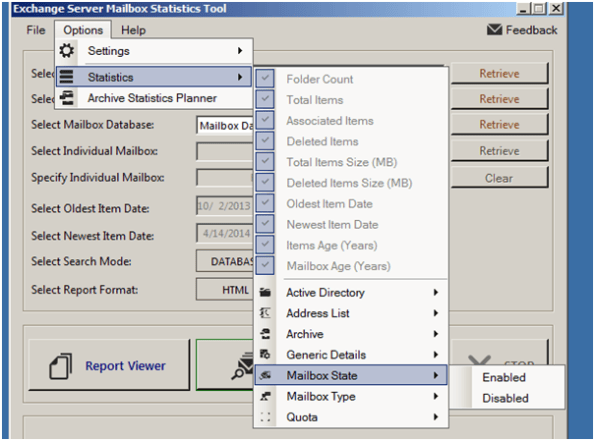Click the Quota menu label
Image resolution: width=595 pixels, height=441 pixels.
point(302,417)
